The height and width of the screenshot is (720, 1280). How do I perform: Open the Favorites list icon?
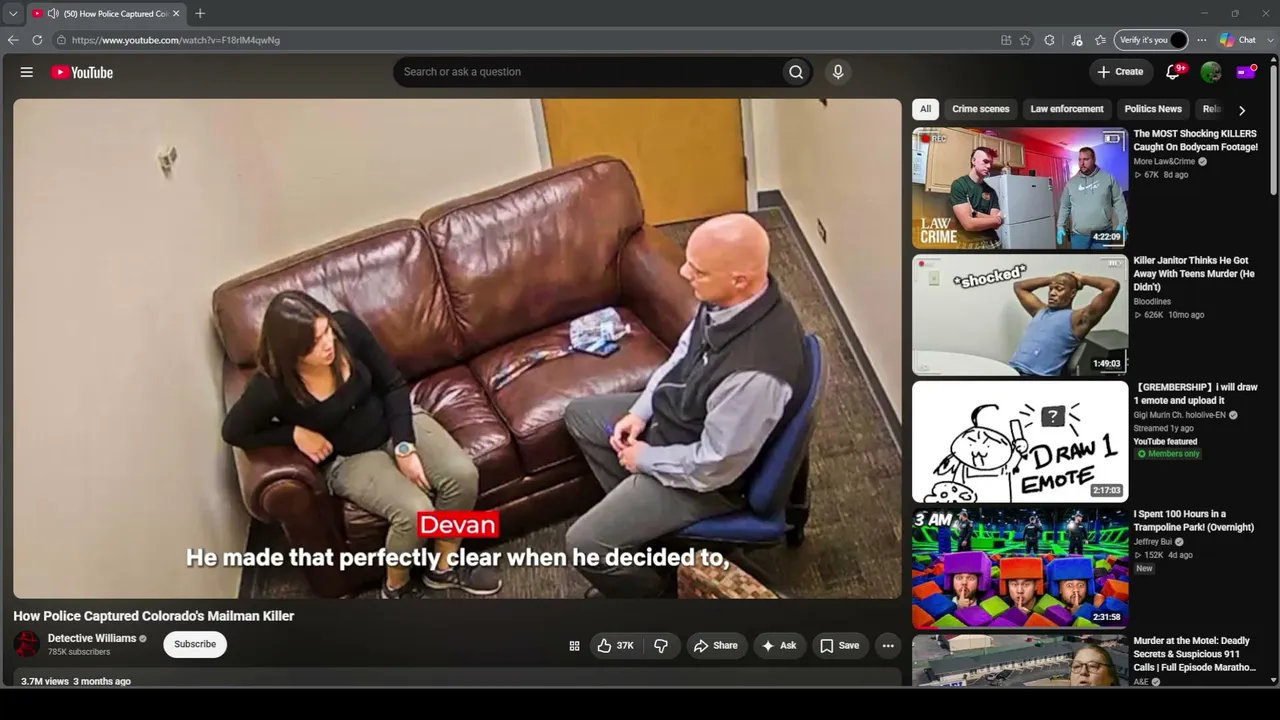coord(1101,40)
